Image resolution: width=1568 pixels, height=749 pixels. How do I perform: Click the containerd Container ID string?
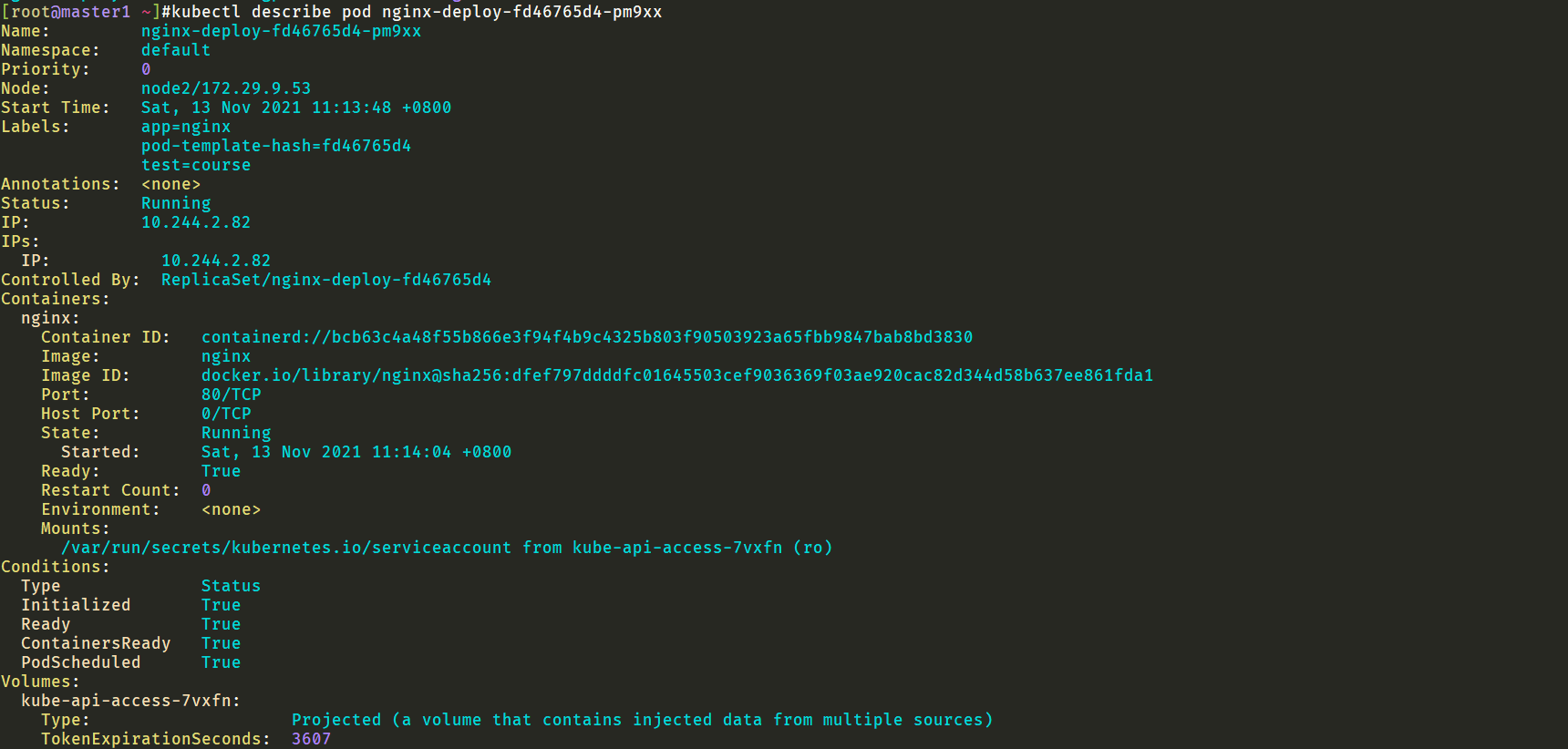point(587,337)
